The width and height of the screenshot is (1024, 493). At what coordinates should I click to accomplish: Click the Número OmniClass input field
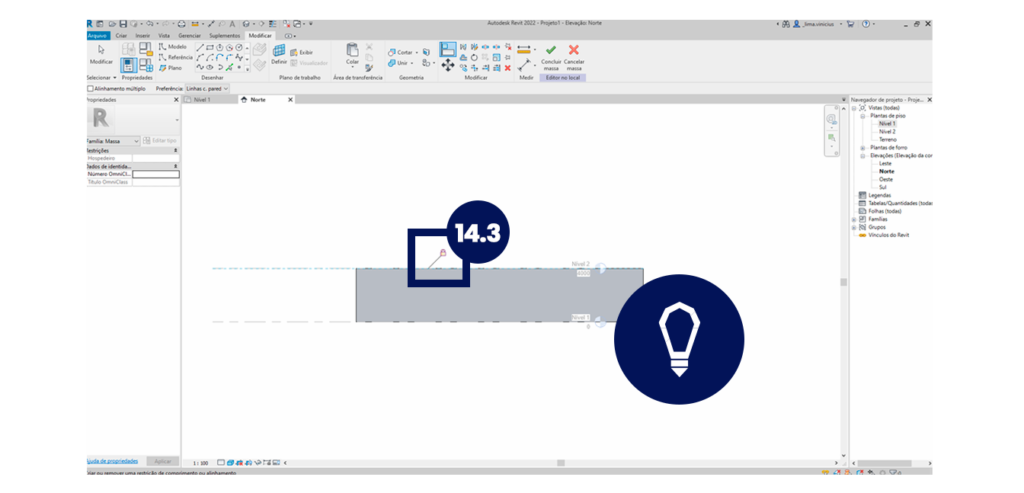coord(155,174)
